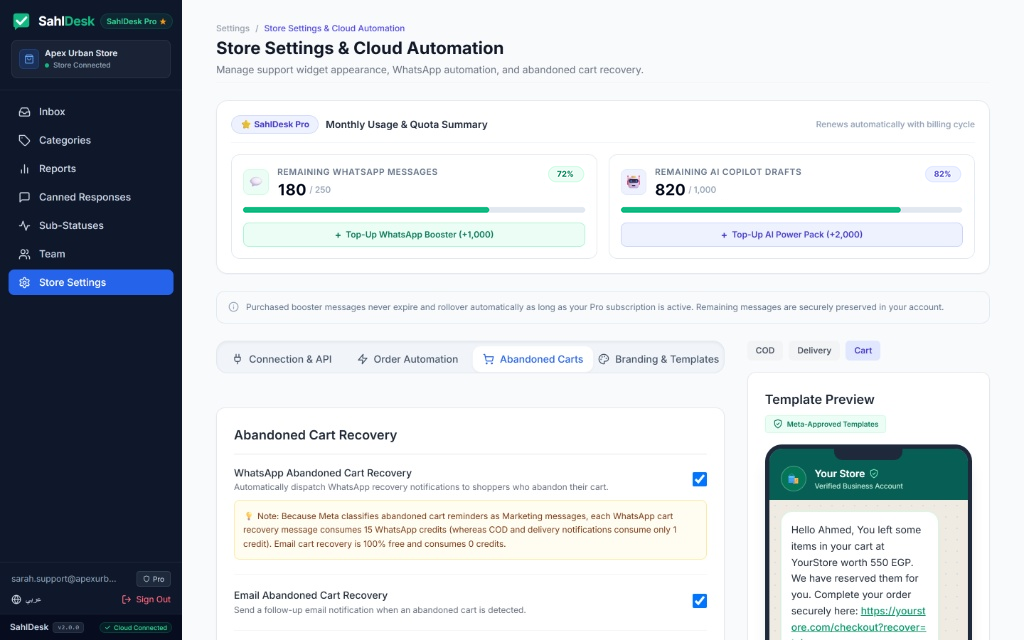Click the AI Copilot drafts progress bar
The width and height of the screenshot is (1024, 640).
(x=792, y=210)
